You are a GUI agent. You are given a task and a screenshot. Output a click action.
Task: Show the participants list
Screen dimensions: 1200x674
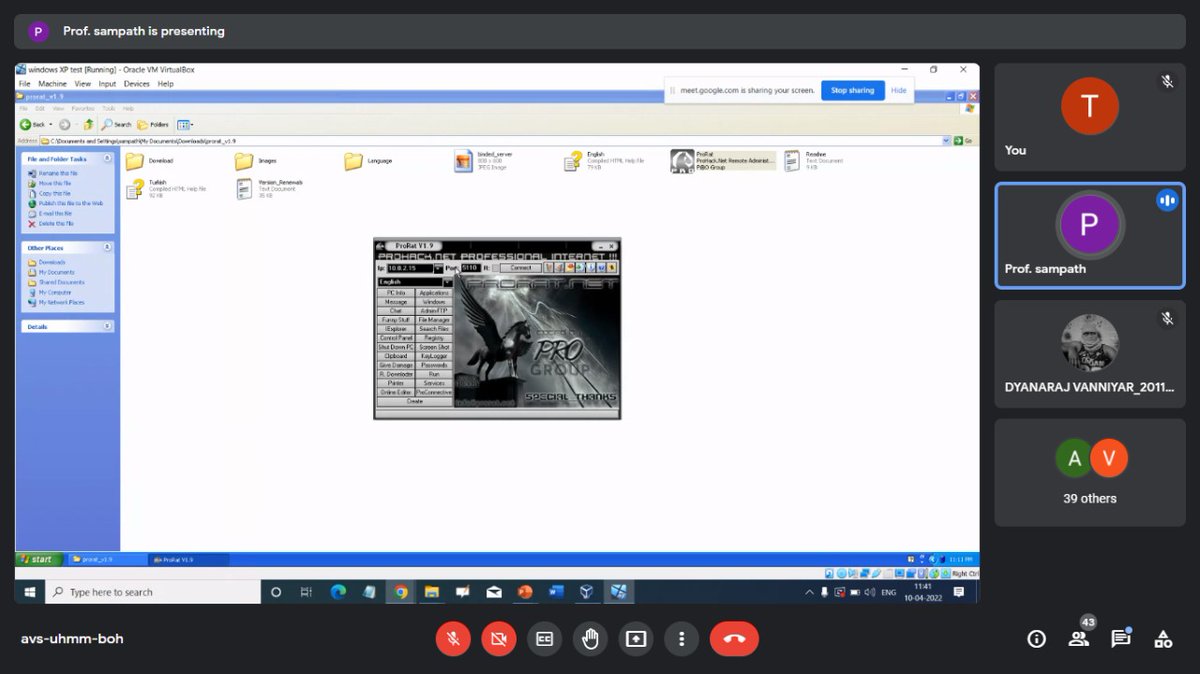[x=1078, y=639]
